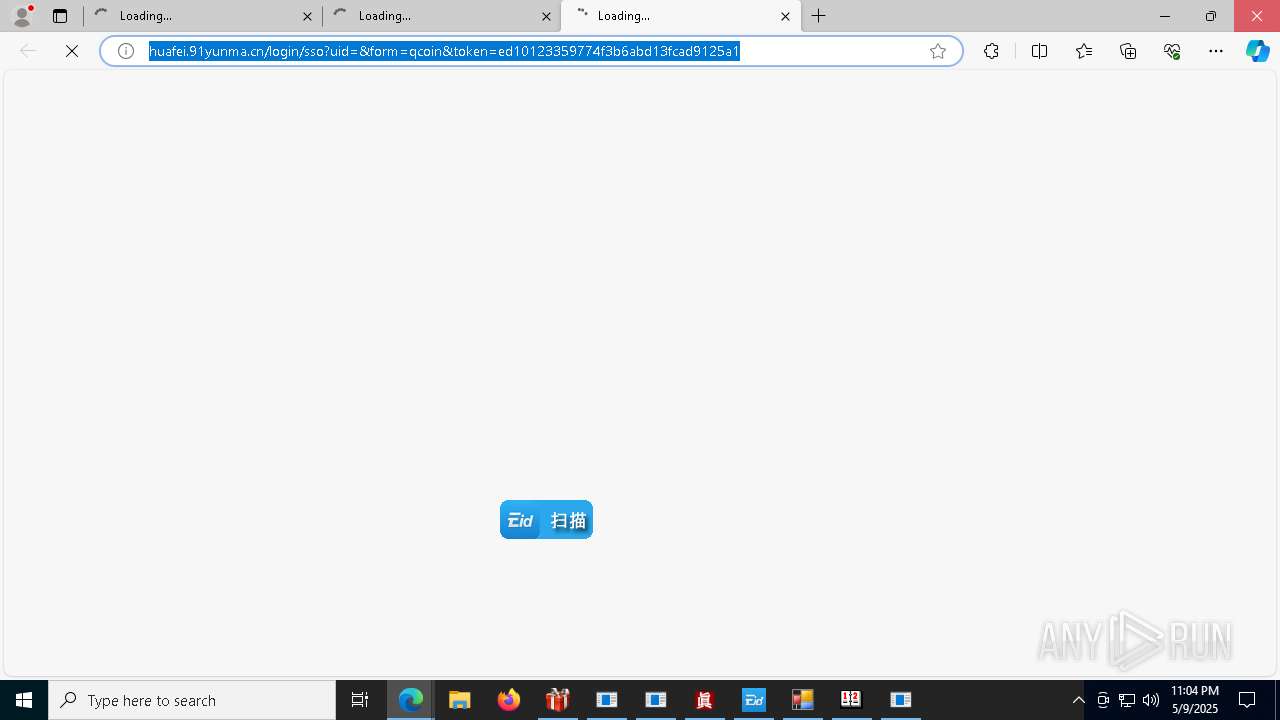Open the red Chinese character app in taskbar
The height and width of the screenshot is (720, 1280).
click(x=705, y=700)
